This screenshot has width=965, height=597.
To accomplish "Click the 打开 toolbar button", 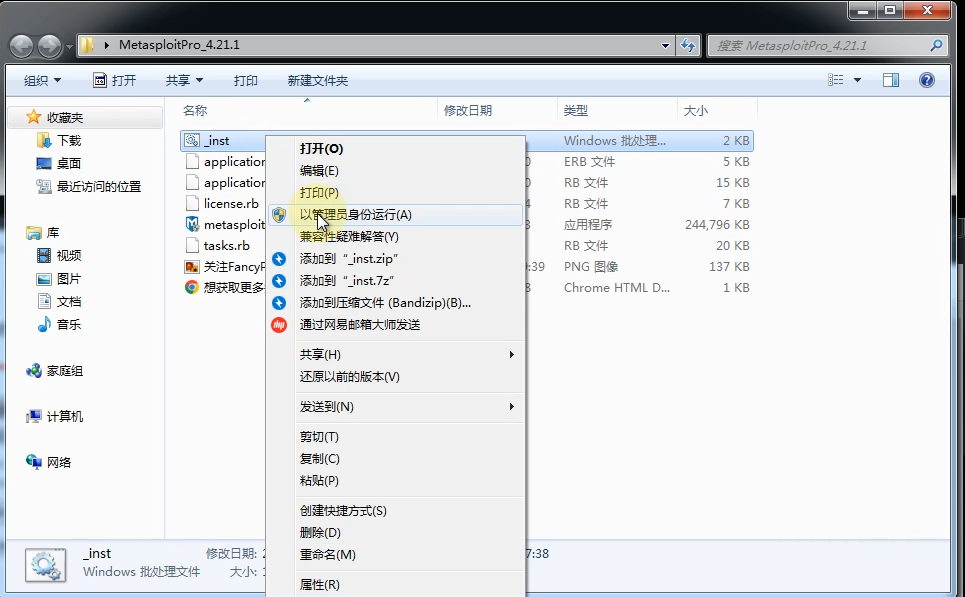I will coord(114,81).
